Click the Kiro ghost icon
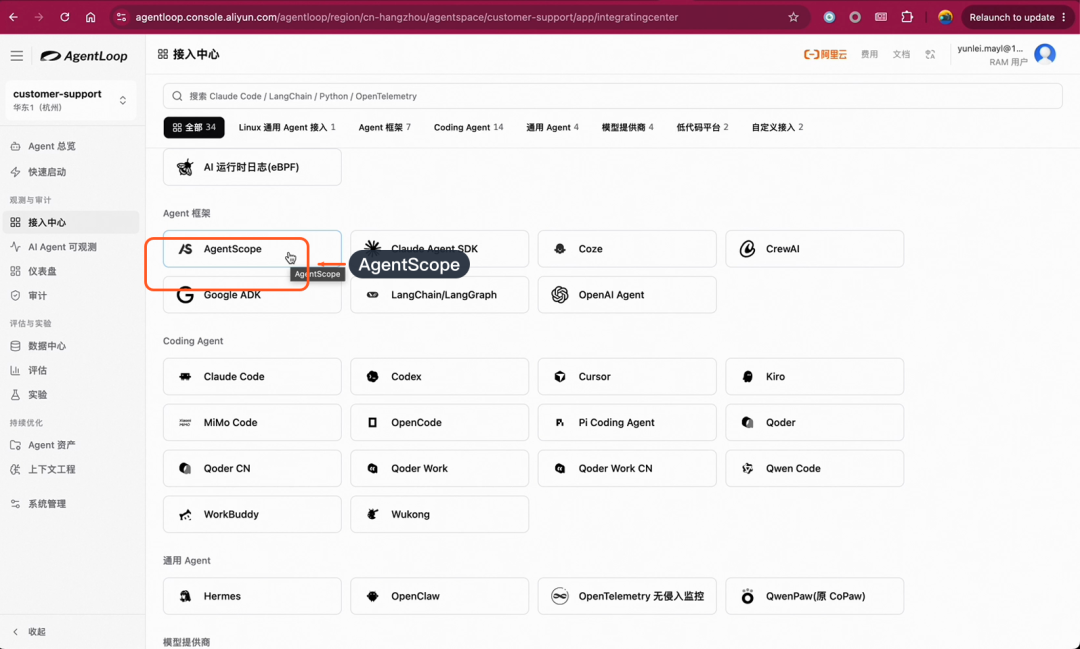 pos(747,377)
